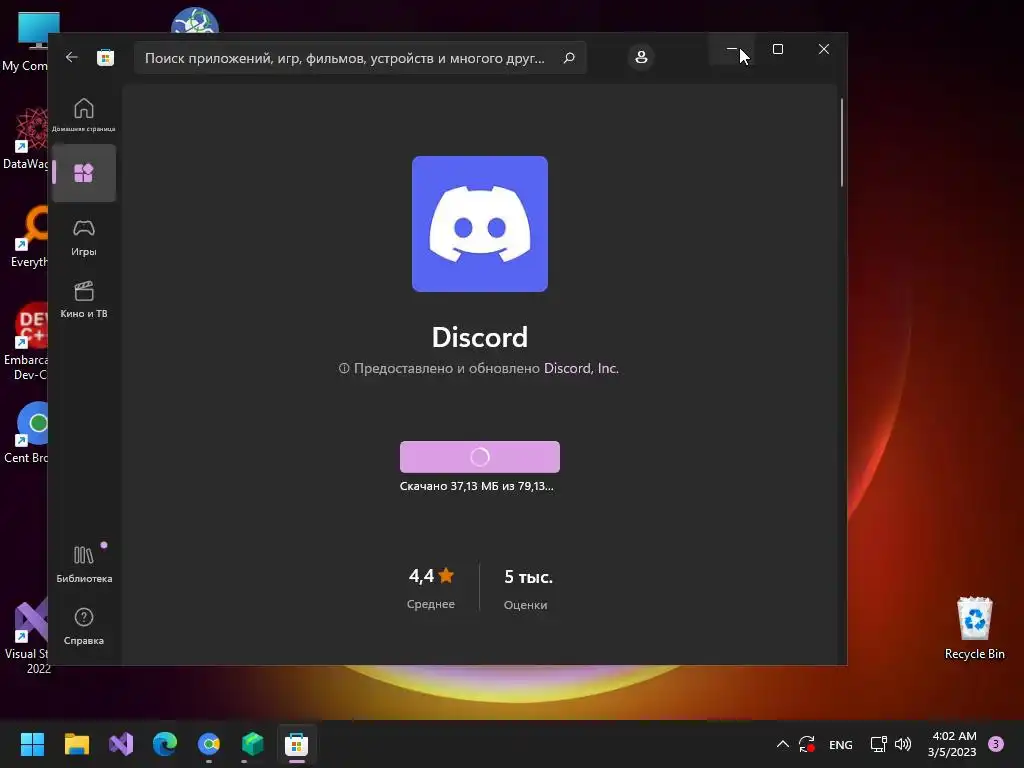Open the clock and date panel
The width and height of the screenshot is (1024, 768).
(952, 744)
